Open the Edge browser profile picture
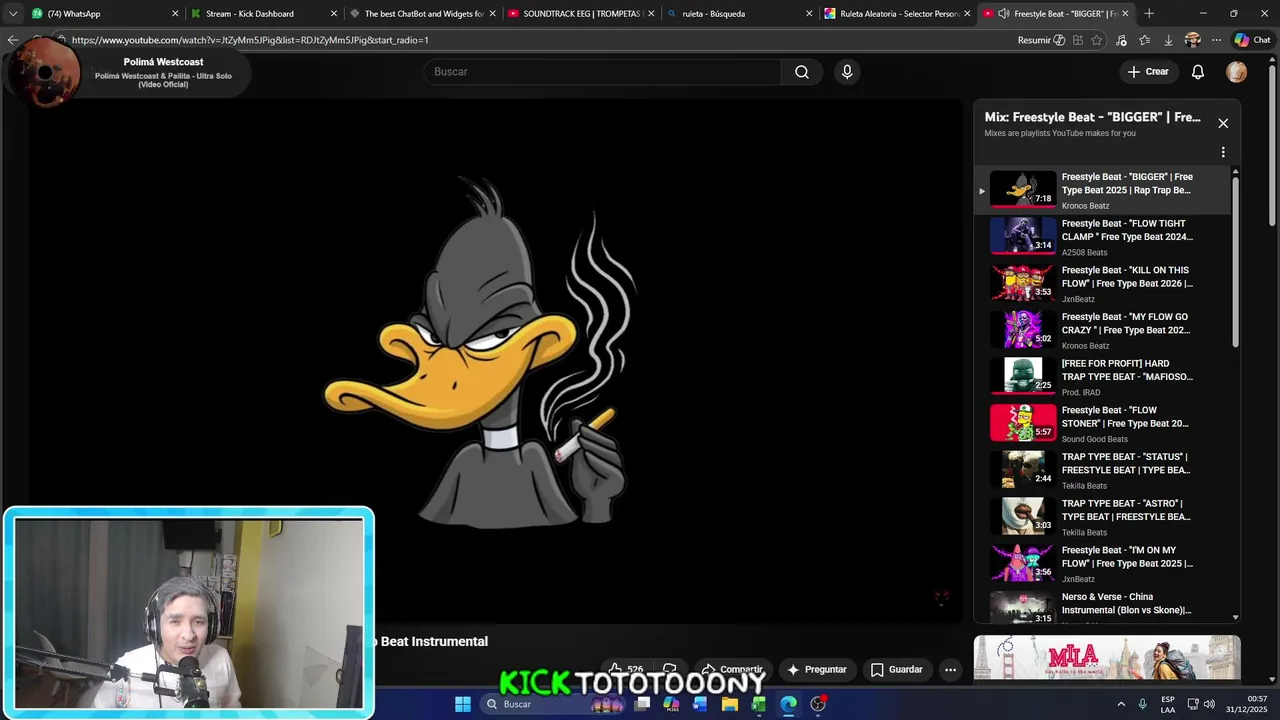 coord(1192,40)
